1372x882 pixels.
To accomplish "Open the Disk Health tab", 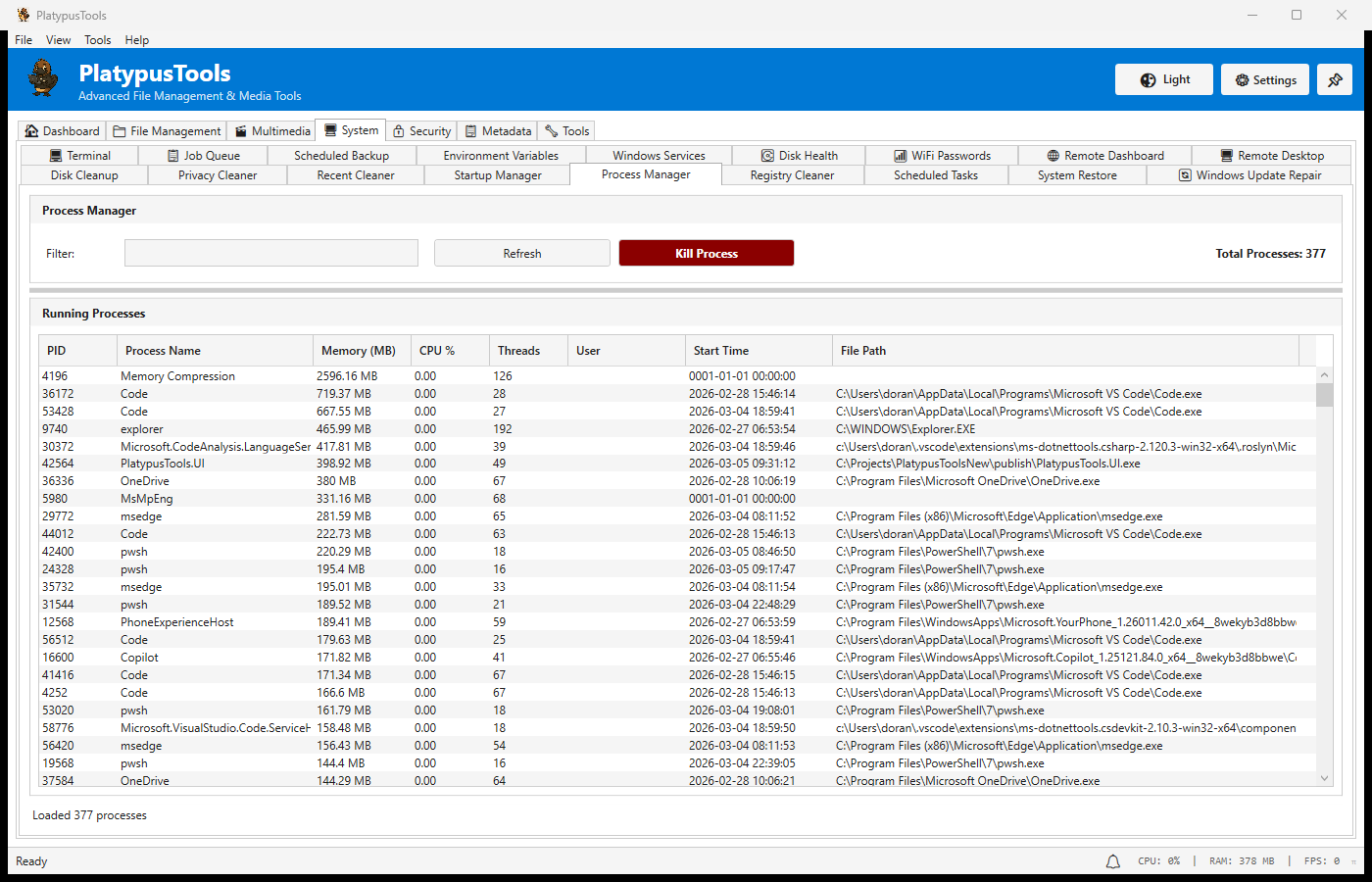I will [x=799, y=156].
